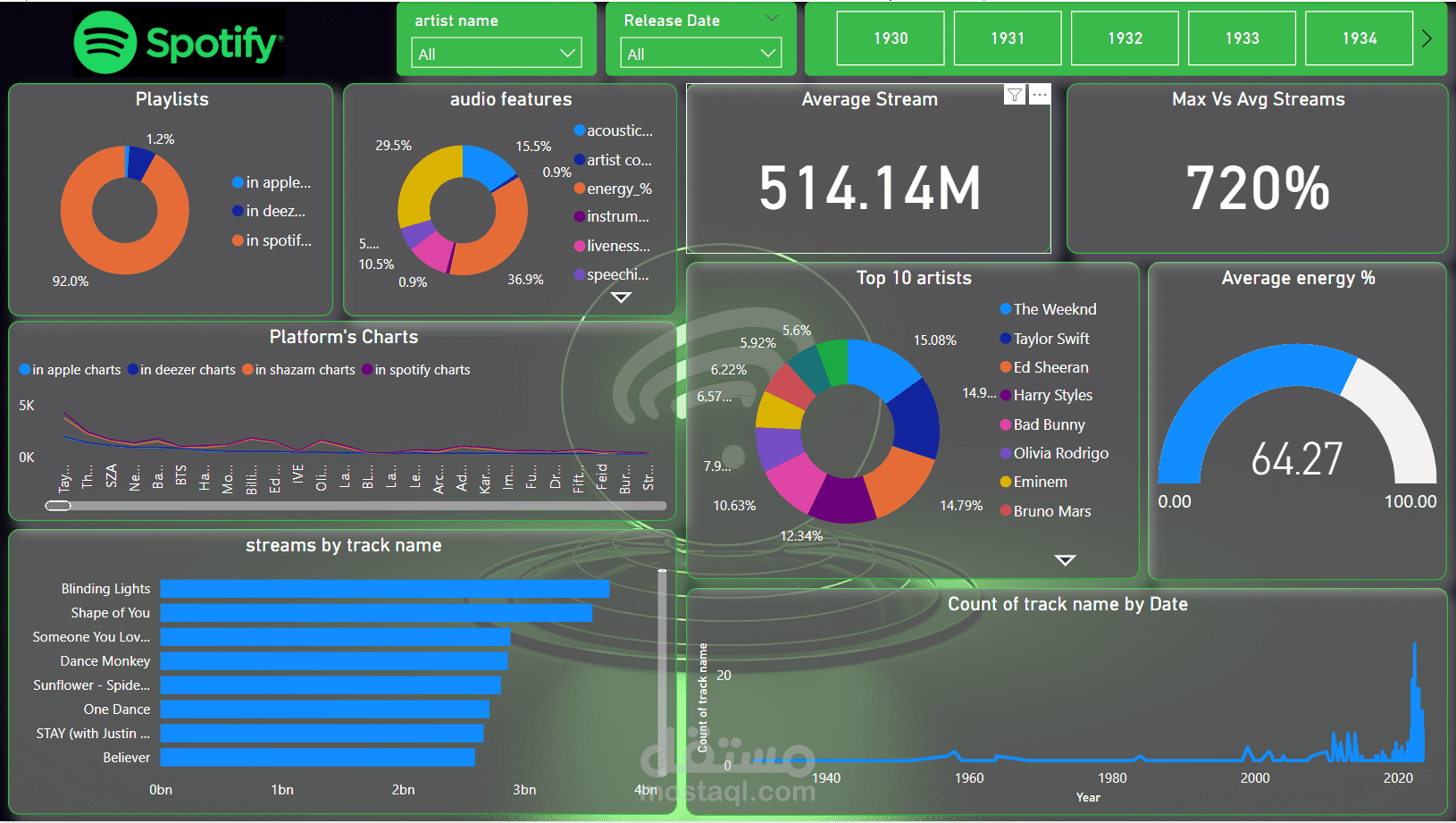Select the 'Someone You Lov...' bar
This screenshot has width=1456, height=823.
(x=335, y=637)
